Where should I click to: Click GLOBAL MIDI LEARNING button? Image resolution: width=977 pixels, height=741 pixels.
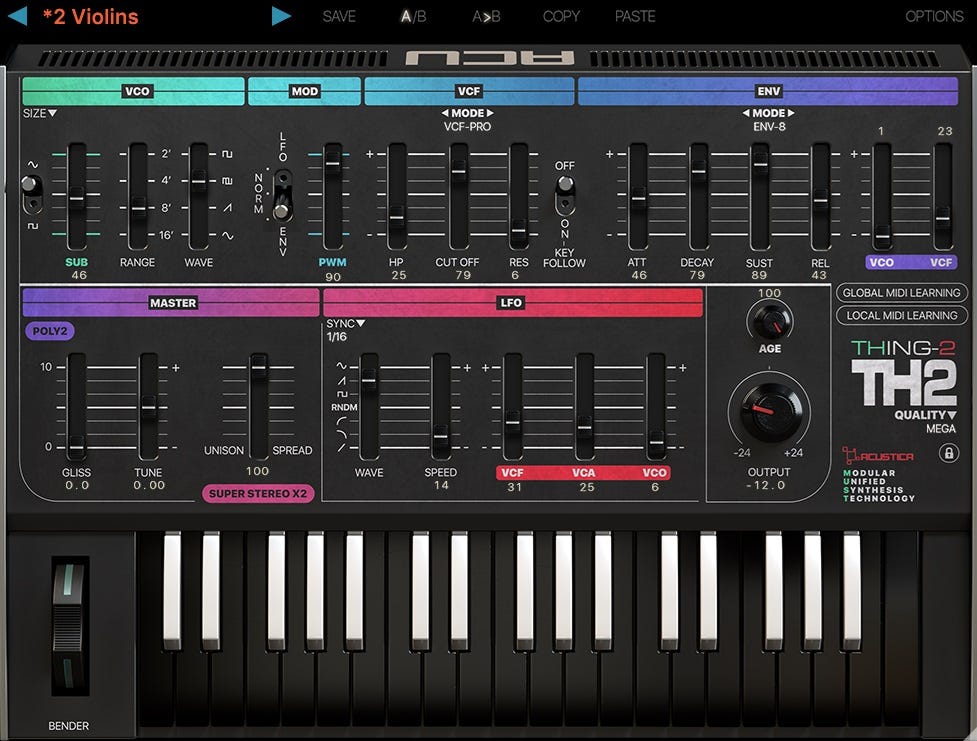tap(902, 292)
